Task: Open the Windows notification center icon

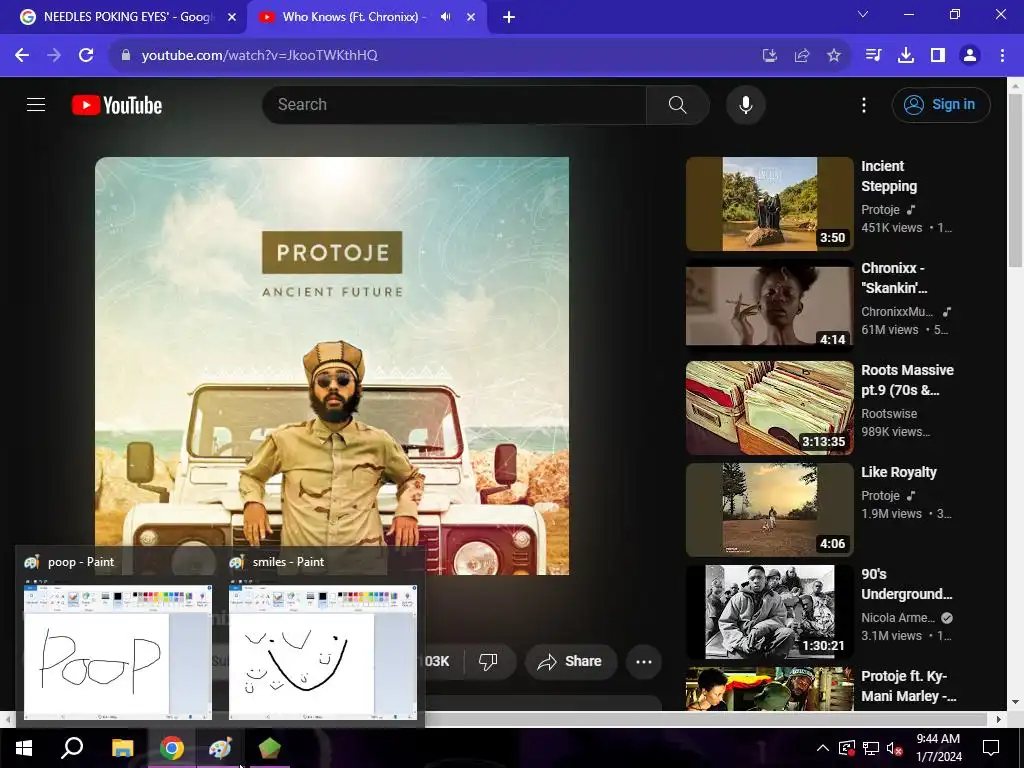Action: coord(991,748)
